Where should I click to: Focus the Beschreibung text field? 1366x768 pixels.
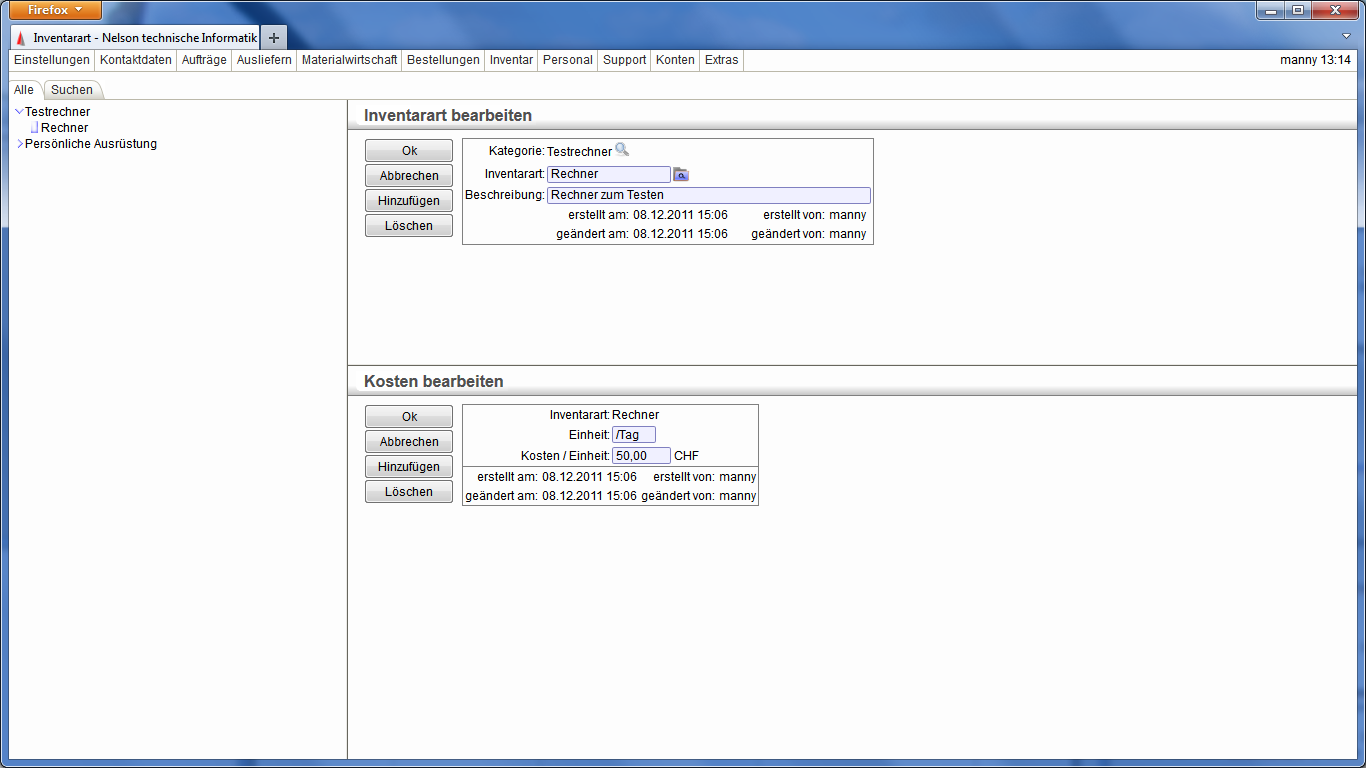(708, 195)
